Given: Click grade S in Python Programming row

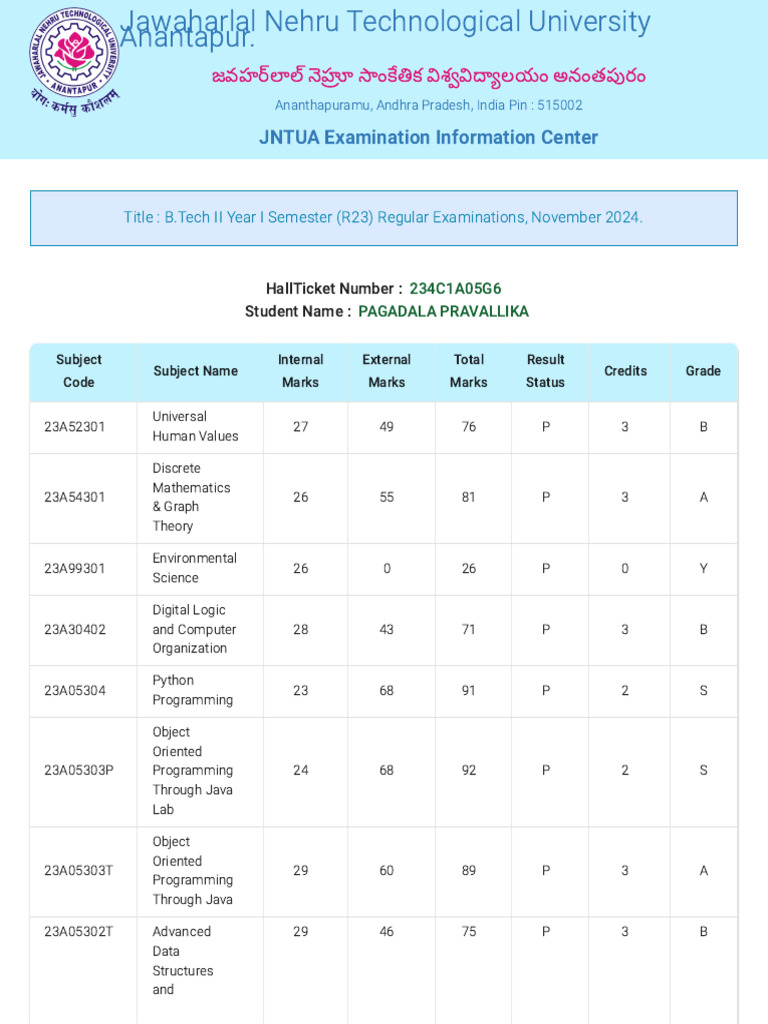Looking at the screenshot, I should tap(703, 691).
